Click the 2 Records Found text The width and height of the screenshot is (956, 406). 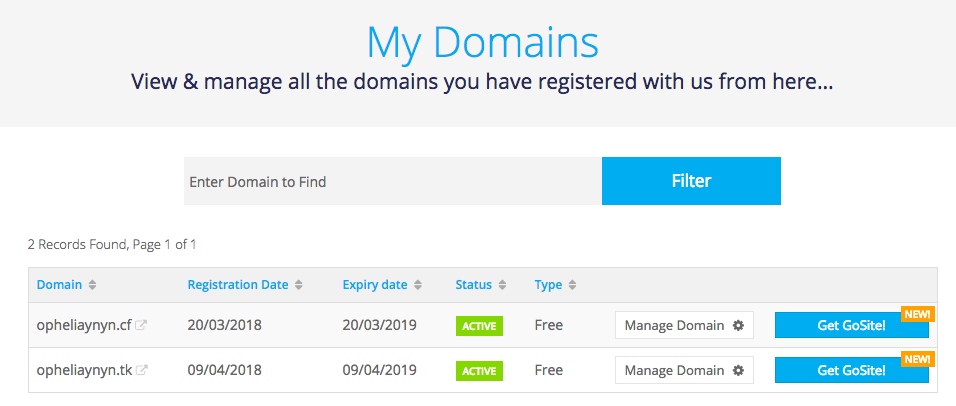click(x=112, y=245)
